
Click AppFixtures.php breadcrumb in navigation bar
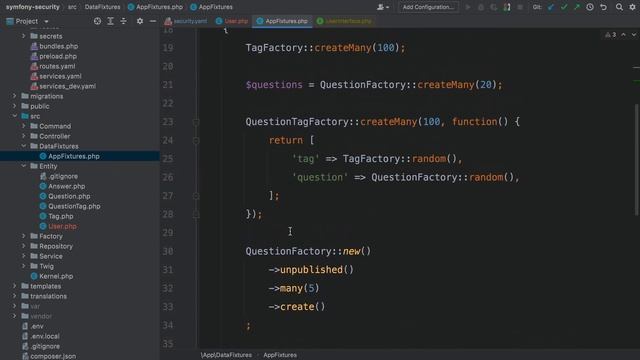tap(155, 7)
